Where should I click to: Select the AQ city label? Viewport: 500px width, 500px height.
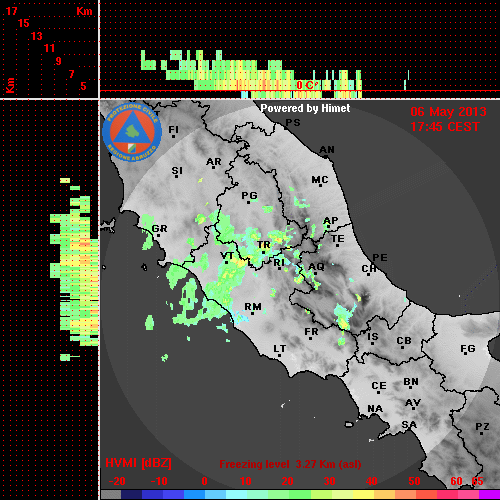click(x=316, y=266)
